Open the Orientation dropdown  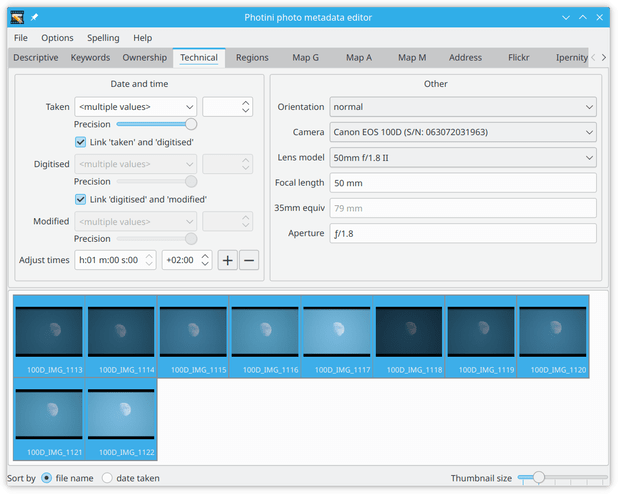[463, 107]
